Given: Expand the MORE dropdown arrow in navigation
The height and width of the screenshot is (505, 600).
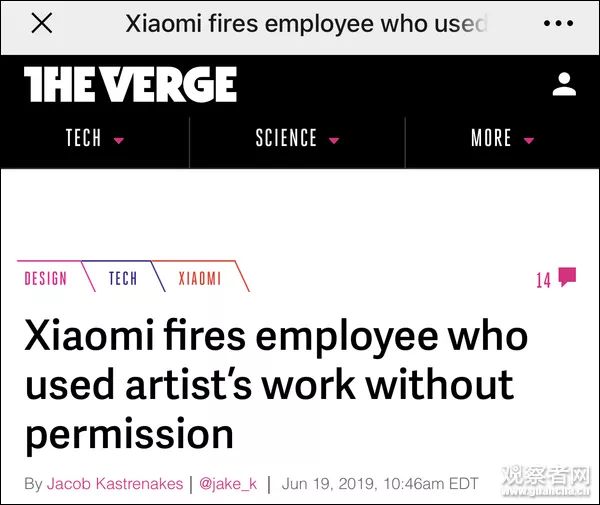Looking at the screenshot, I should click(x=529, y=140).
